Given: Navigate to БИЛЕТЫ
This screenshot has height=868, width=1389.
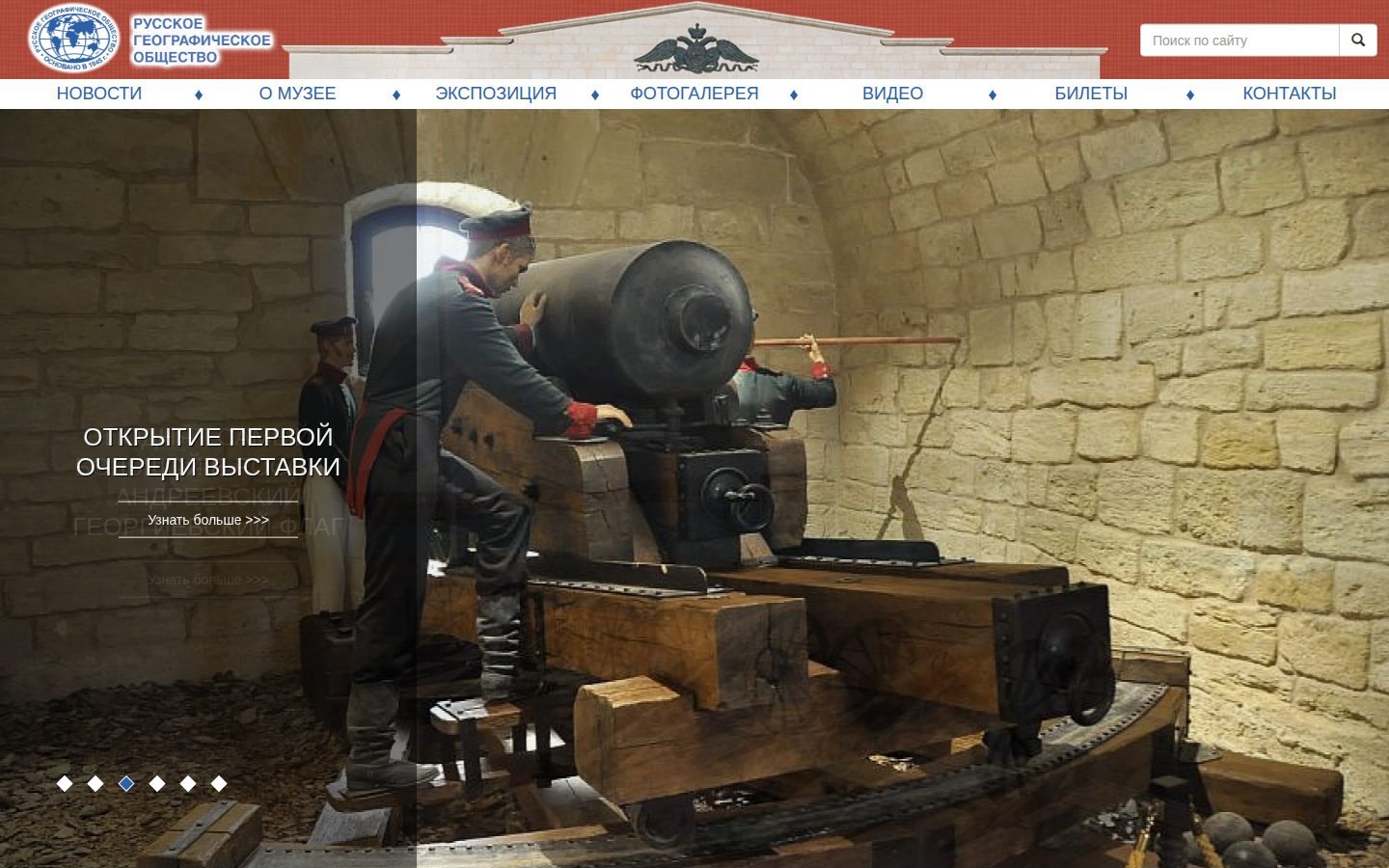Looking at the screenshot, I should [1091, 94].
